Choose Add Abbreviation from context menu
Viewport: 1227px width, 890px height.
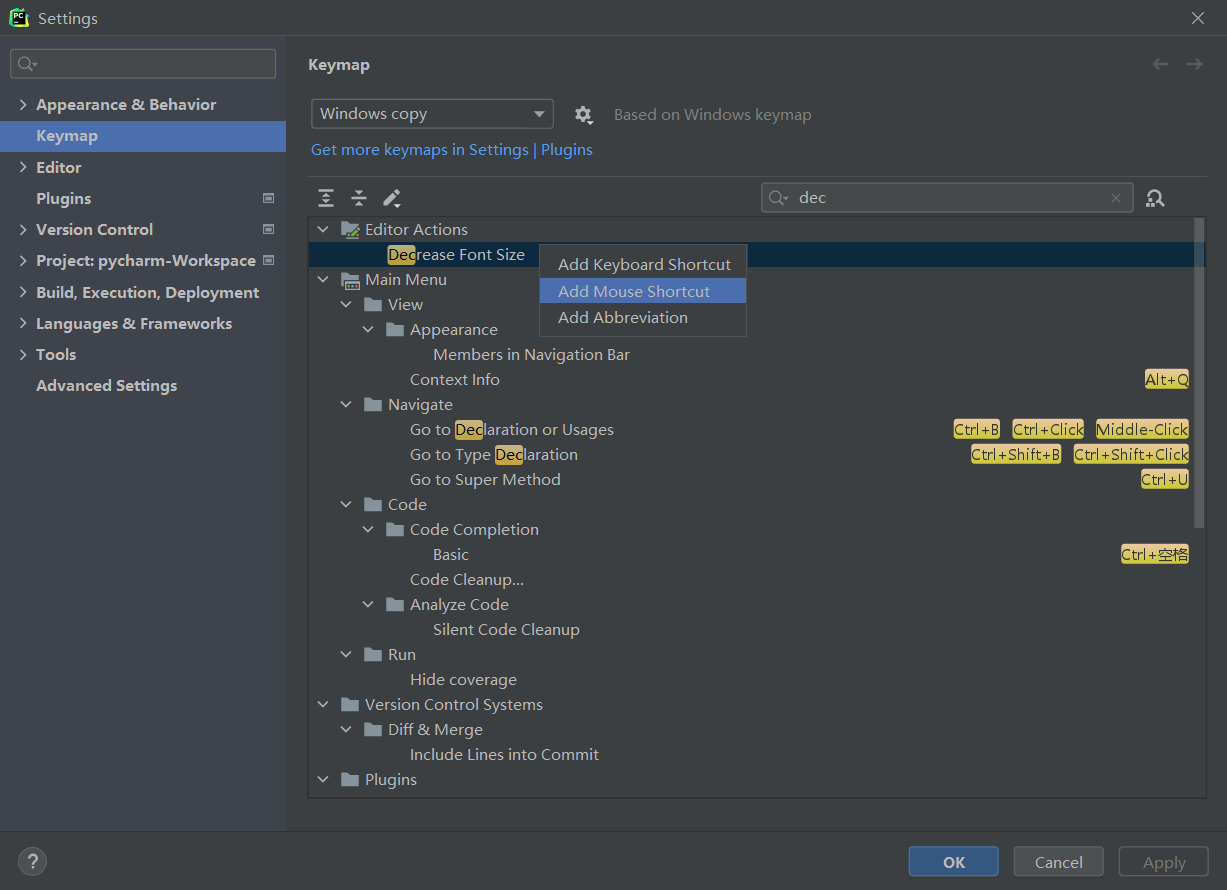pyautogui.click(x=643, y=317)
